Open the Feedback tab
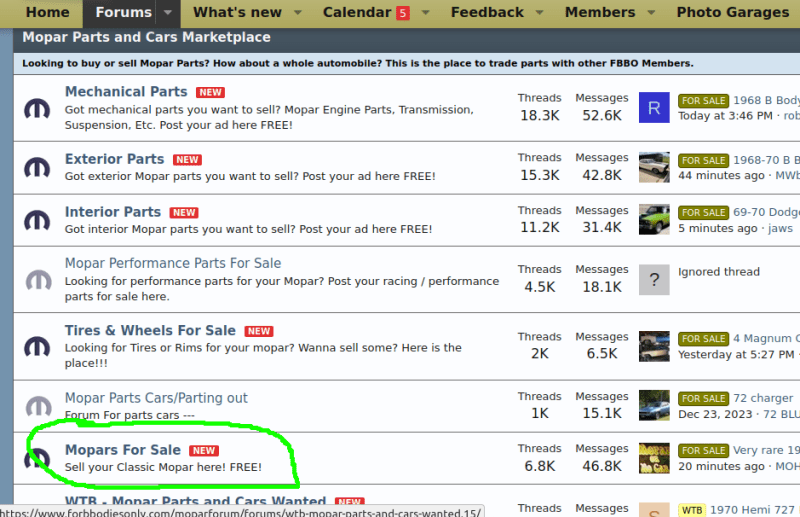 coord(487,12)
